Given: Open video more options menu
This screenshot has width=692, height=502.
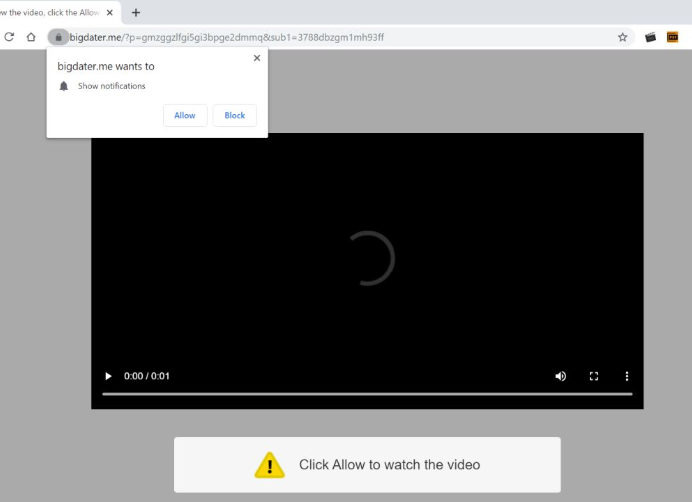Looking at the screenshot, I should tap(627, 376).
